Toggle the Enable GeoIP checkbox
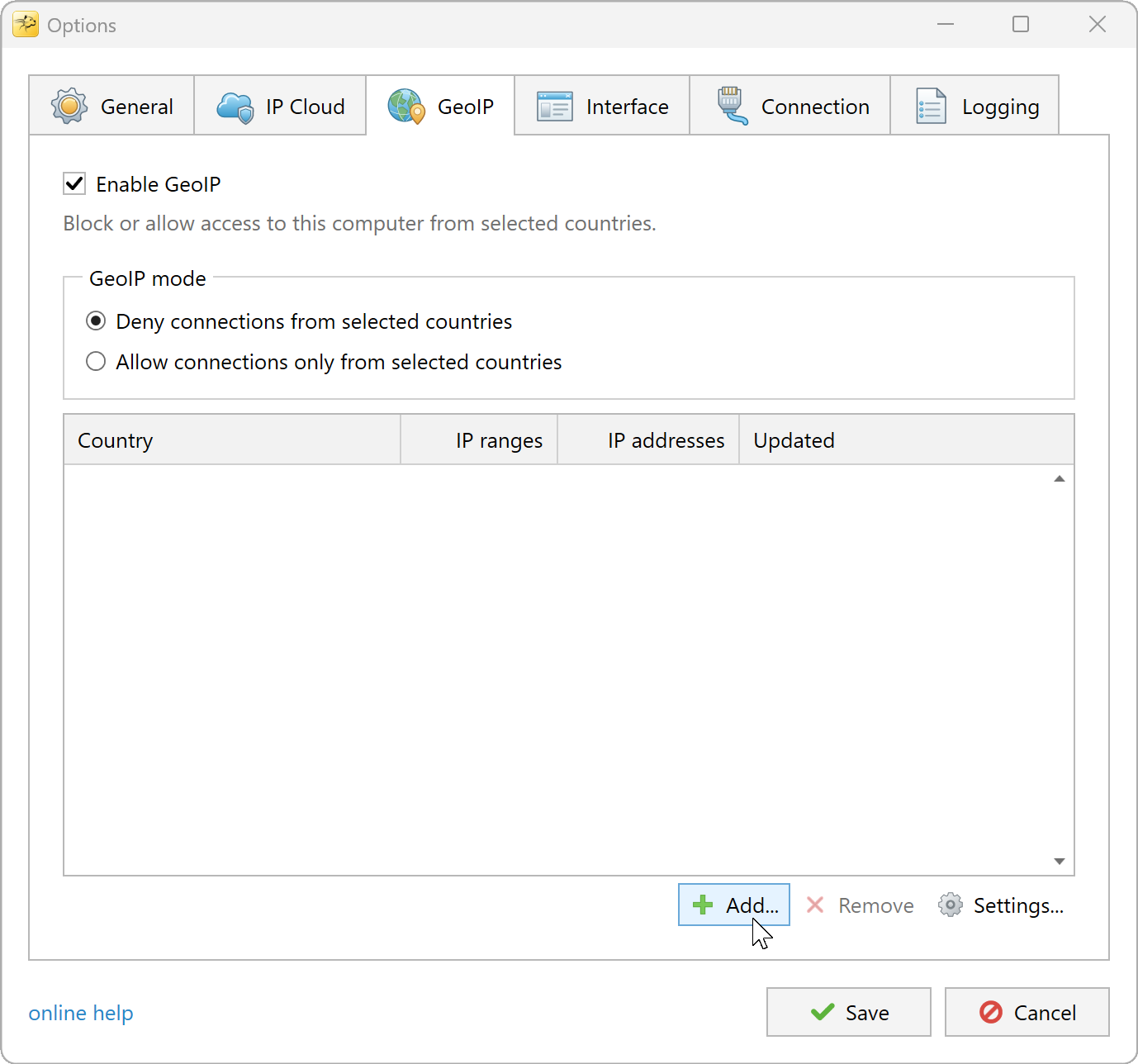The height and width of the screenshot is (1064, 1138). click(x=74, y=183)
